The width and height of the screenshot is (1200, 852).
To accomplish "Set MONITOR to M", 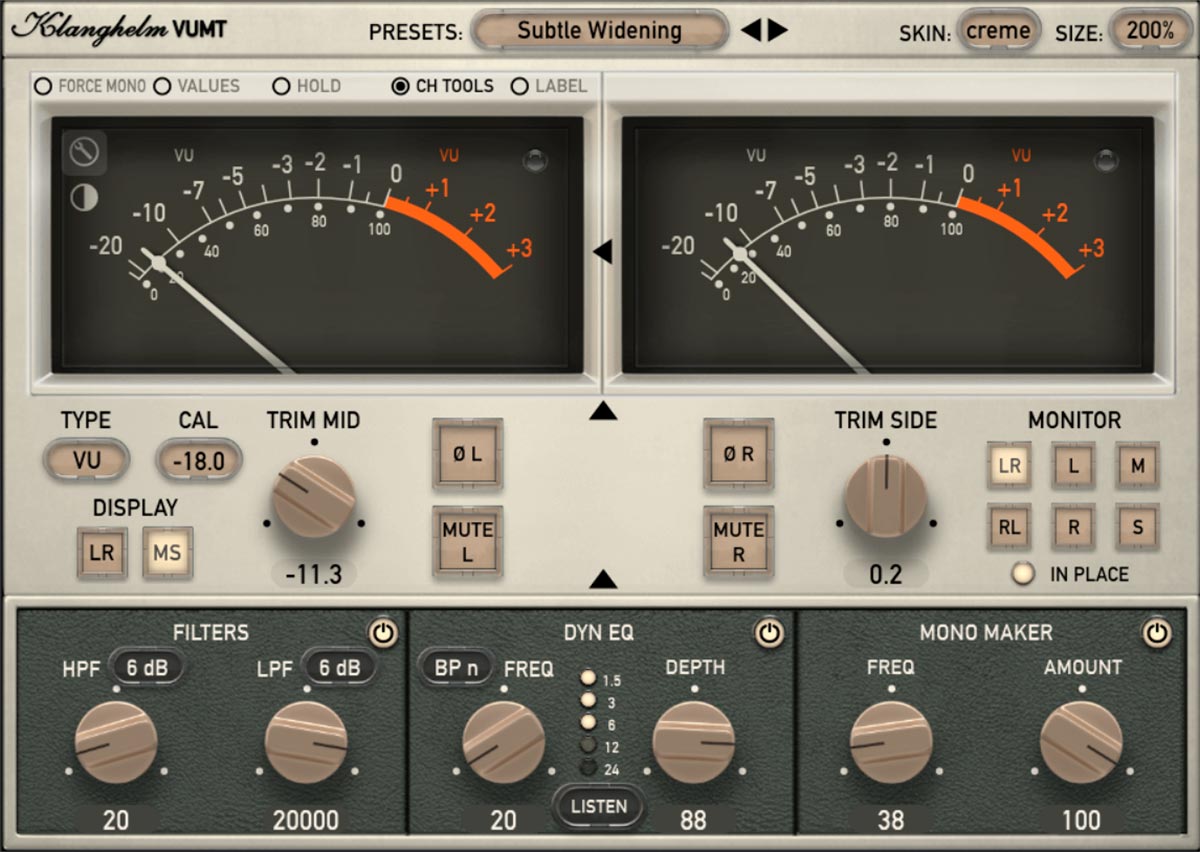I will (x=1137, y=465).
